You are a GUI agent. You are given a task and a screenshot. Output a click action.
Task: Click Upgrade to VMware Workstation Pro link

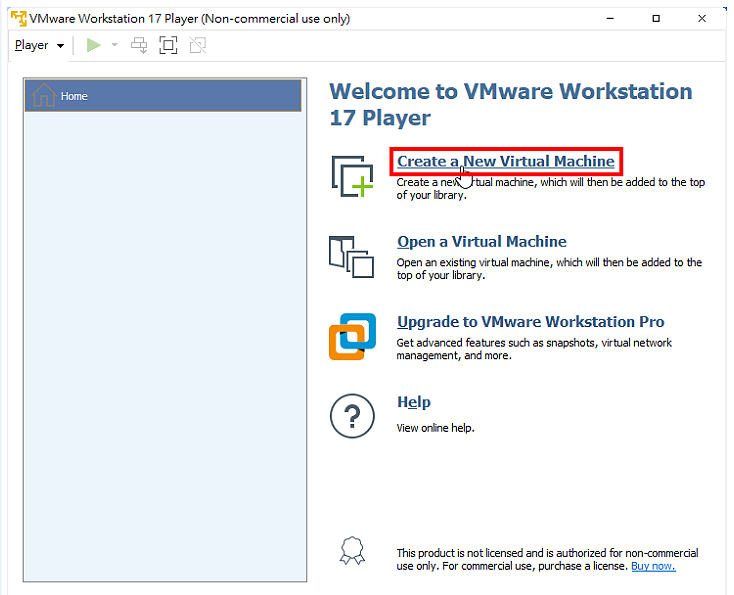tap(531, 322)
